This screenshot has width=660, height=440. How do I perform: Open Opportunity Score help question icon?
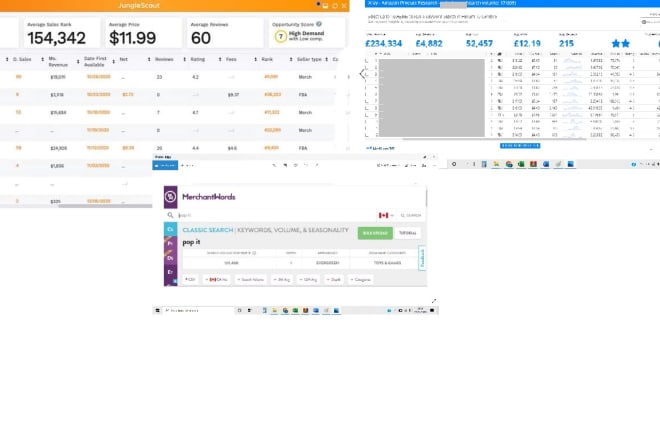pyautogui.click(x=319, y=24)
